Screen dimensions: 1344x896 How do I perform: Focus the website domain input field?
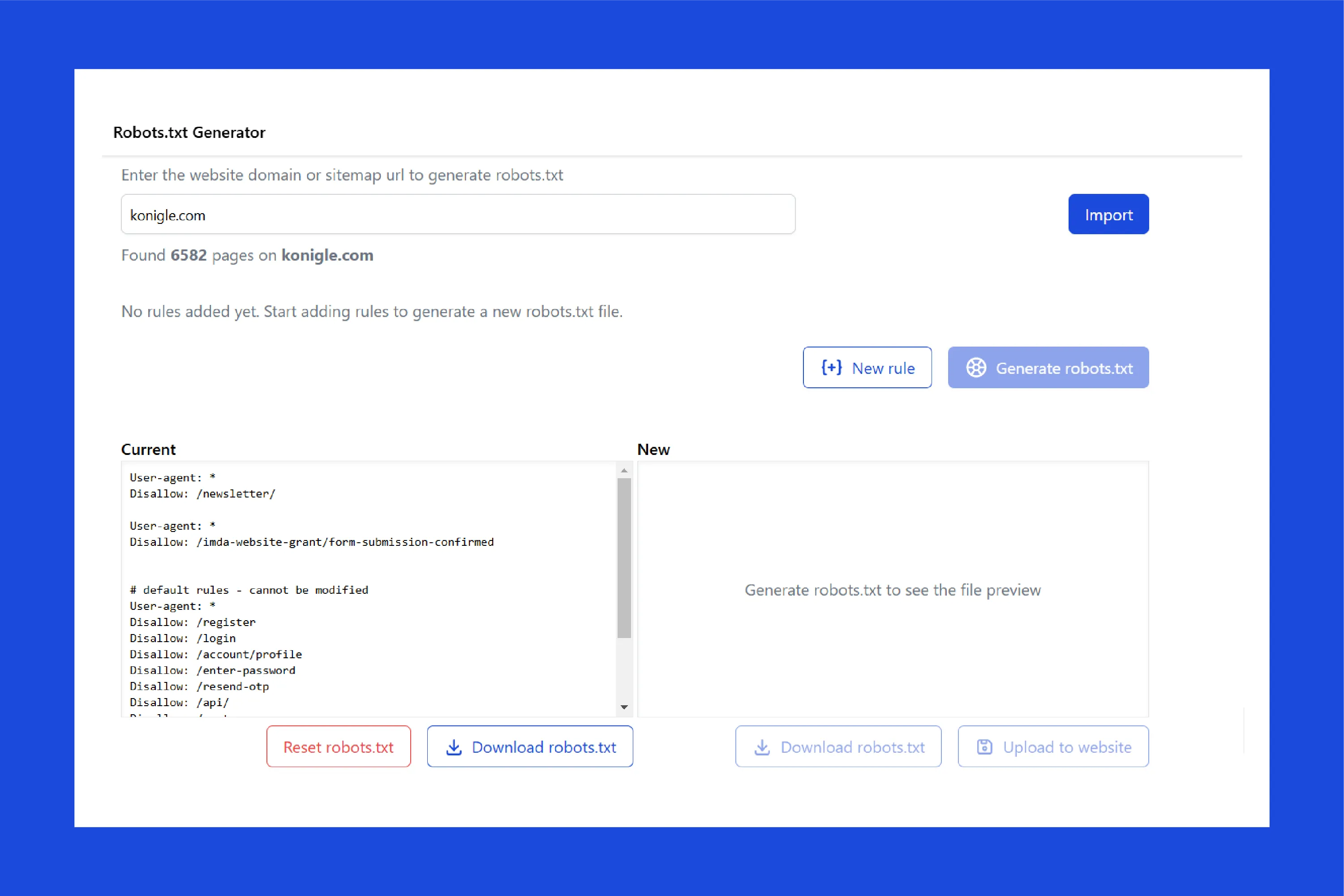point(458,214)
